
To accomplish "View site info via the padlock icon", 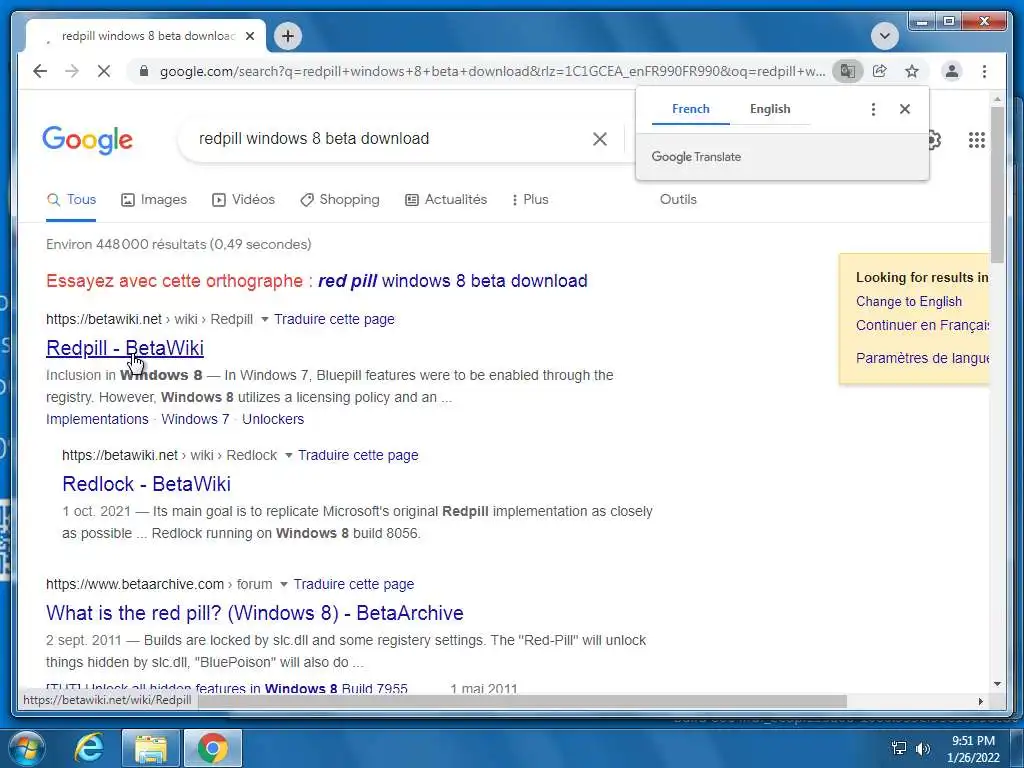I will pos(144,71).
